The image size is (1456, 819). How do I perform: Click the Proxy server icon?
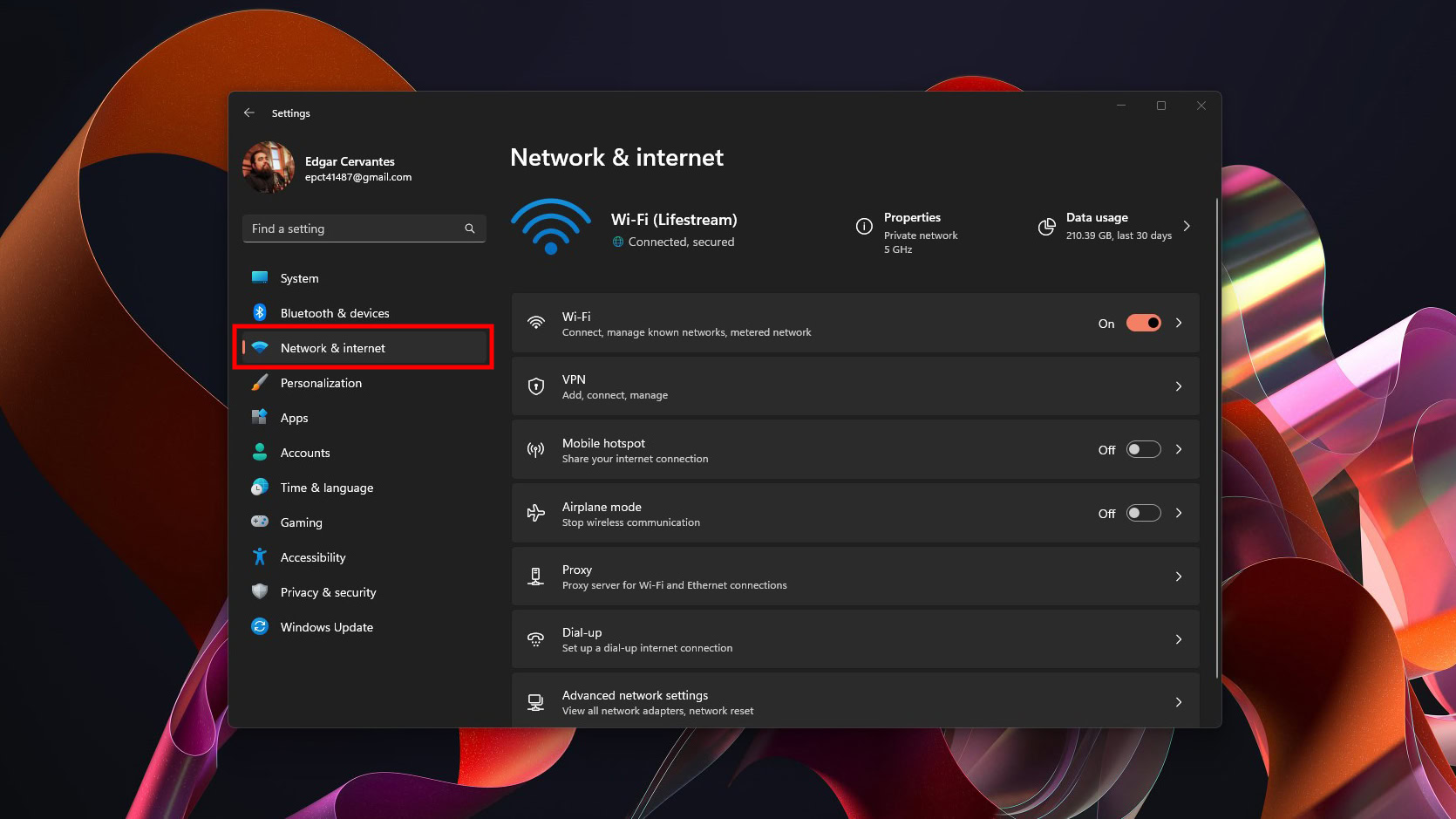click(x=536, y=577)
